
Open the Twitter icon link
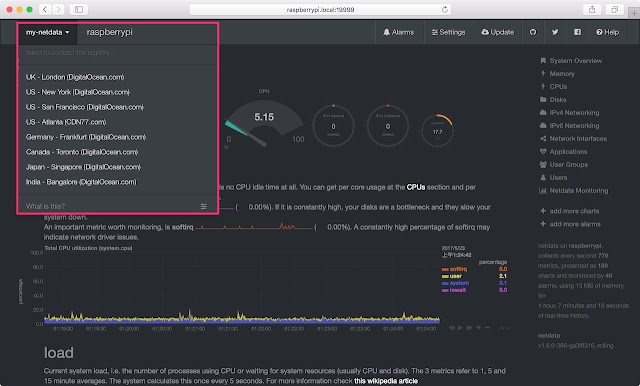[555, 32]
